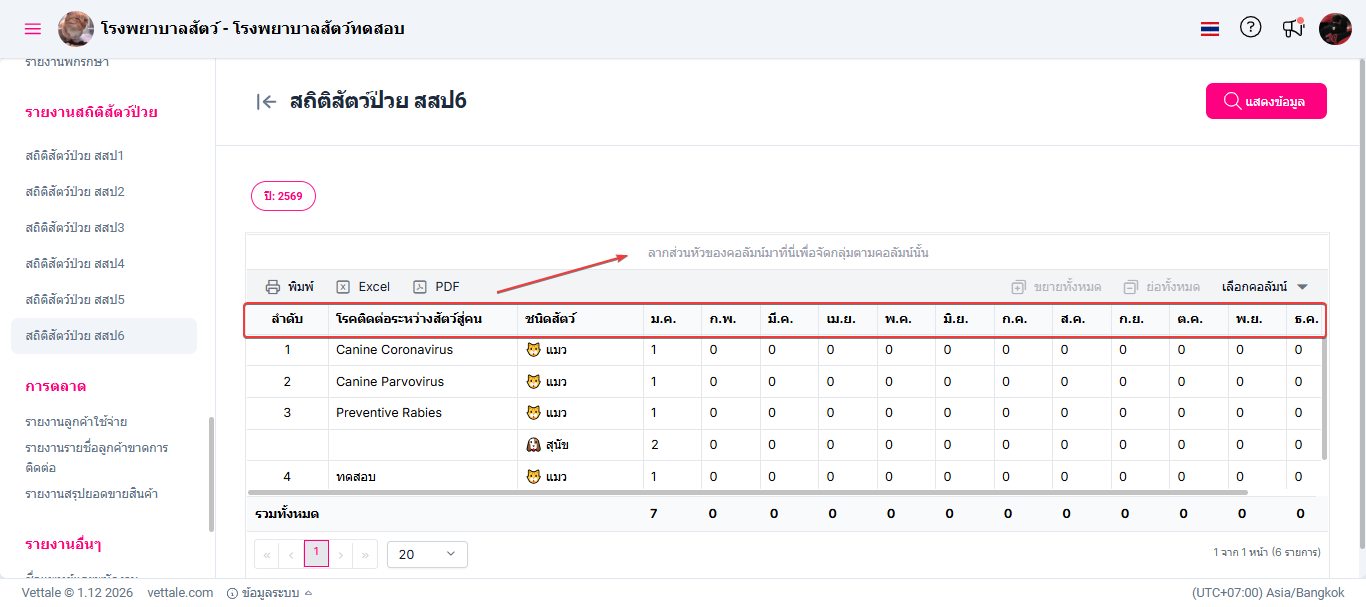Open รายงานรายชื่อลูกค้าขาดการติดต่อ report

(96, 458)
